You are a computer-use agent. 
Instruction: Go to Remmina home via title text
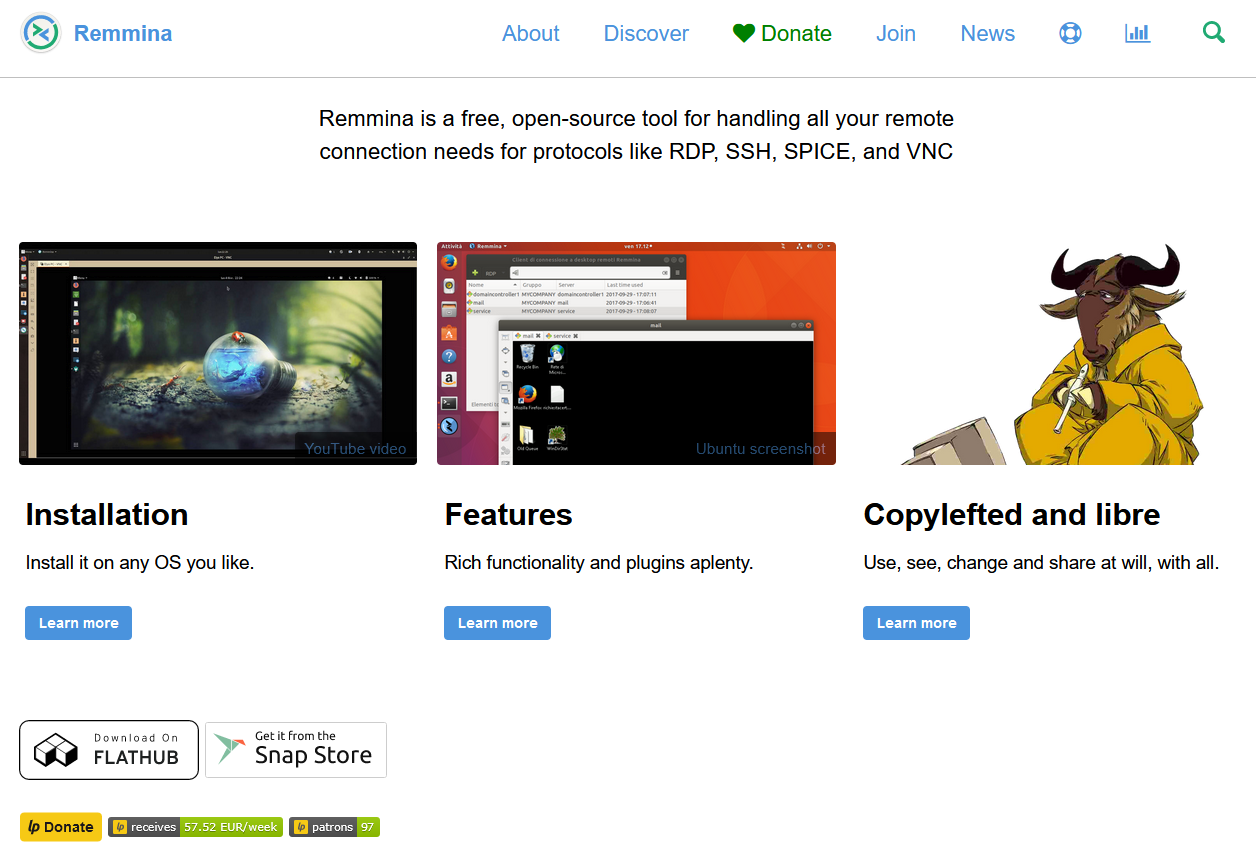pos(123,33)
